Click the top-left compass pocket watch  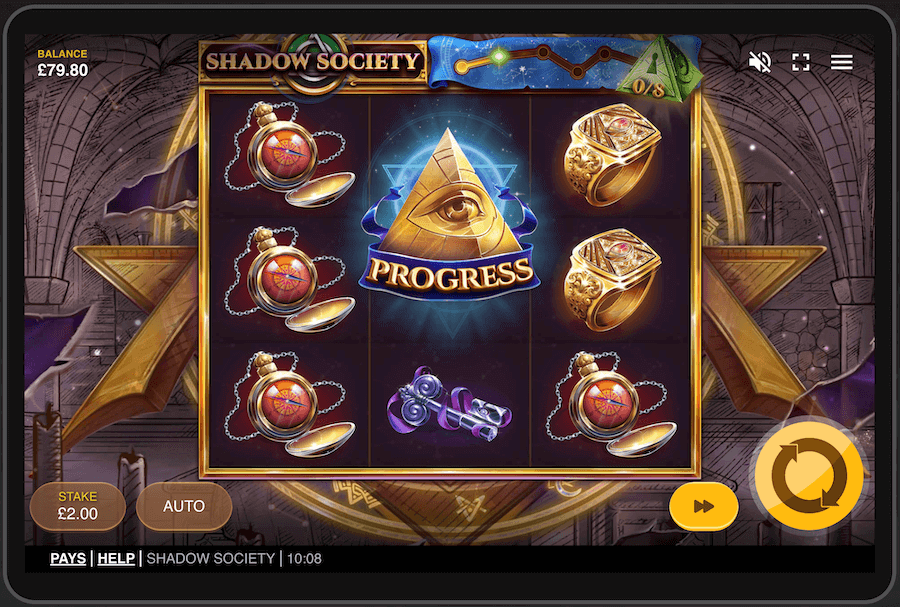click(x=289, y=154)
